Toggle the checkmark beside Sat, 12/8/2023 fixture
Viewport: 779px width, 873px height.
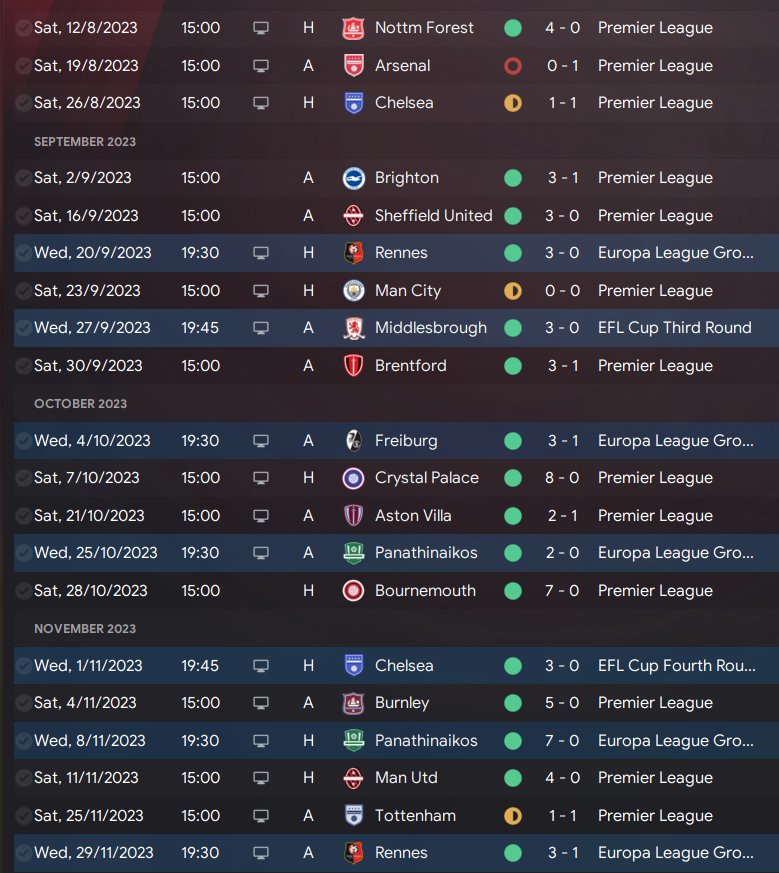(23, 28)
